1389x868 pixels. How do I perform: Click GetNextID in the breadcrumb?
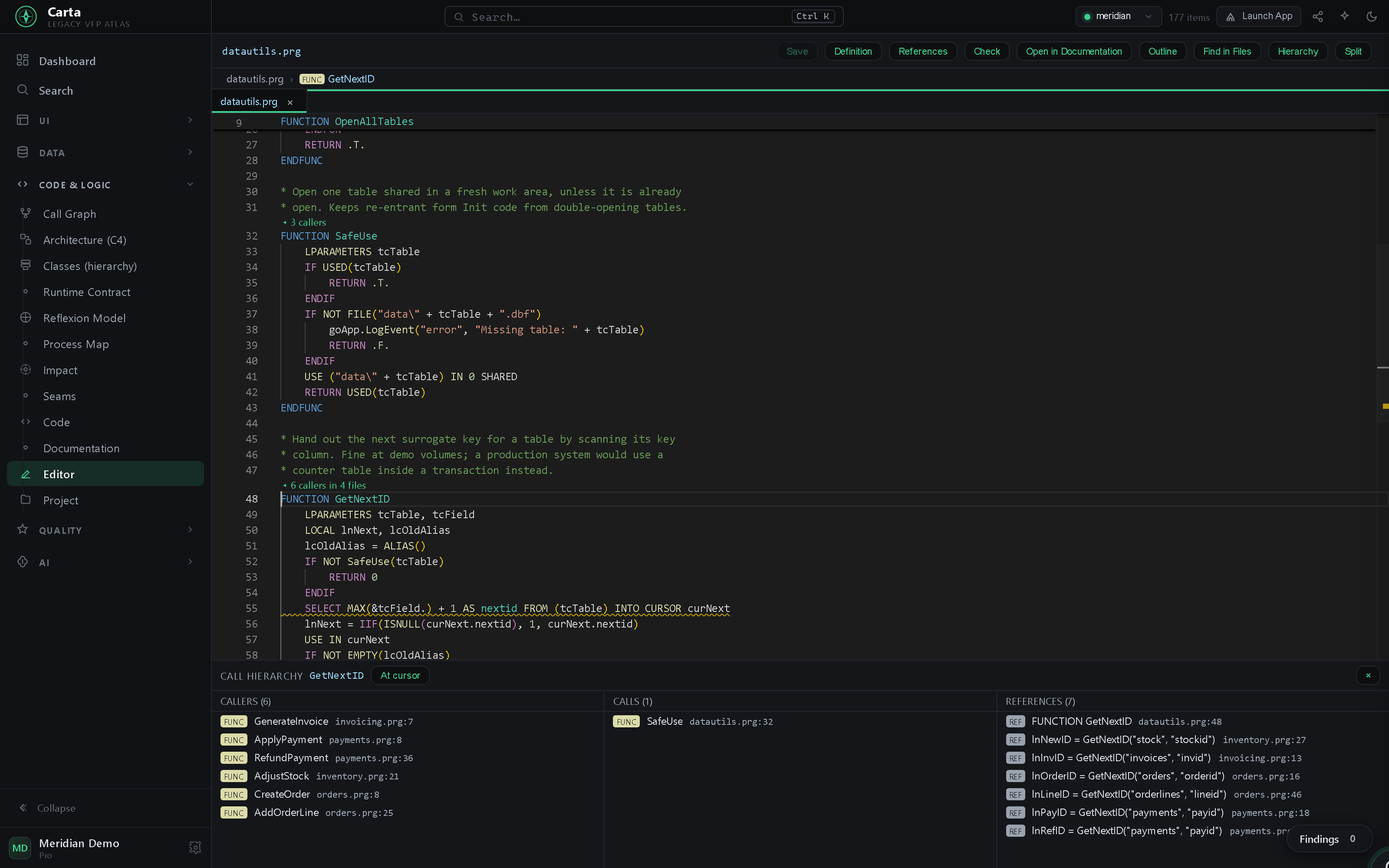tap(351, 79)
